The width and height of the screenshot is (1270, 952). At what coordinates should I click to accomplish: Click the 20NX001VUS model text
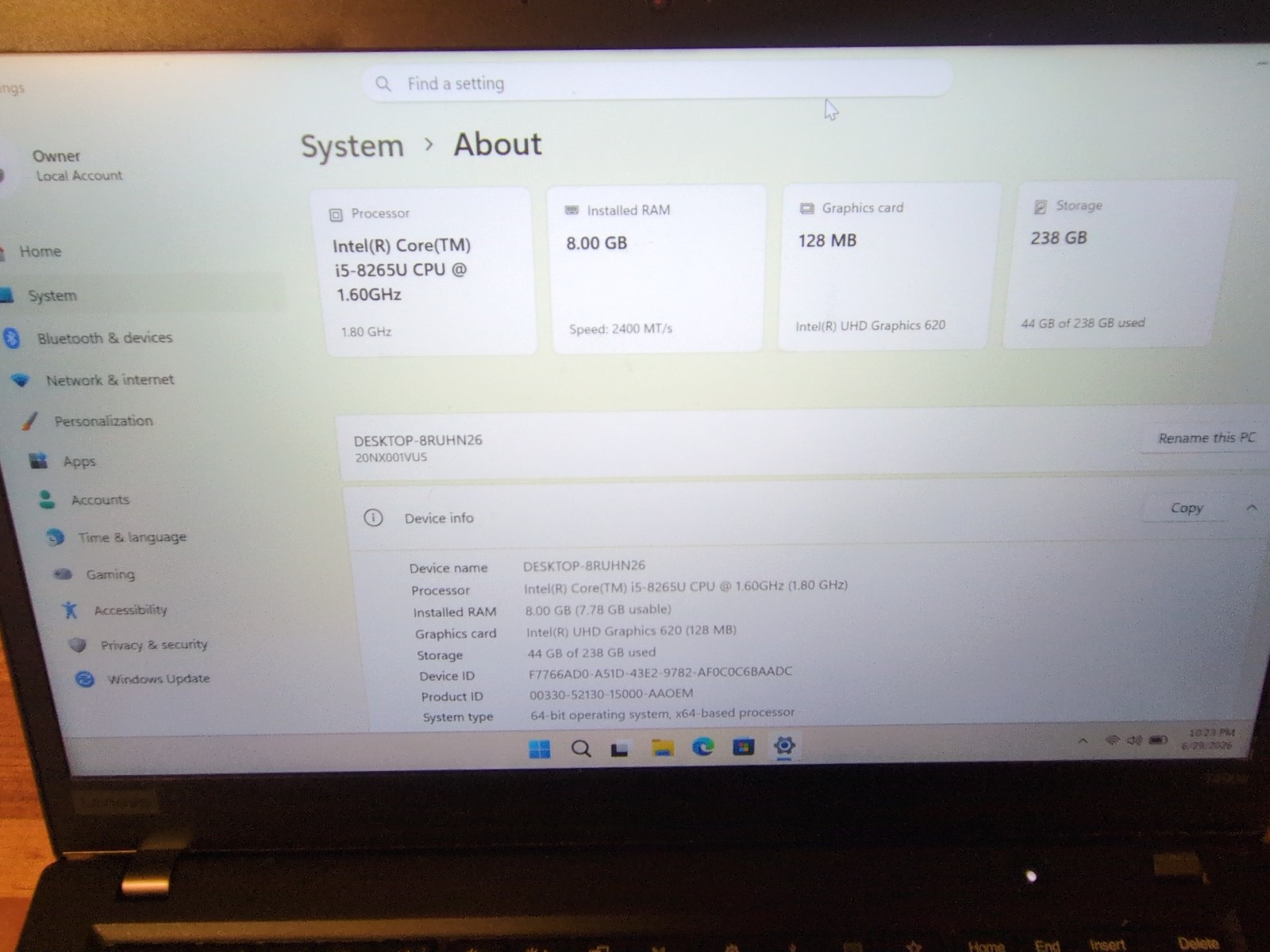click(391, 458)
